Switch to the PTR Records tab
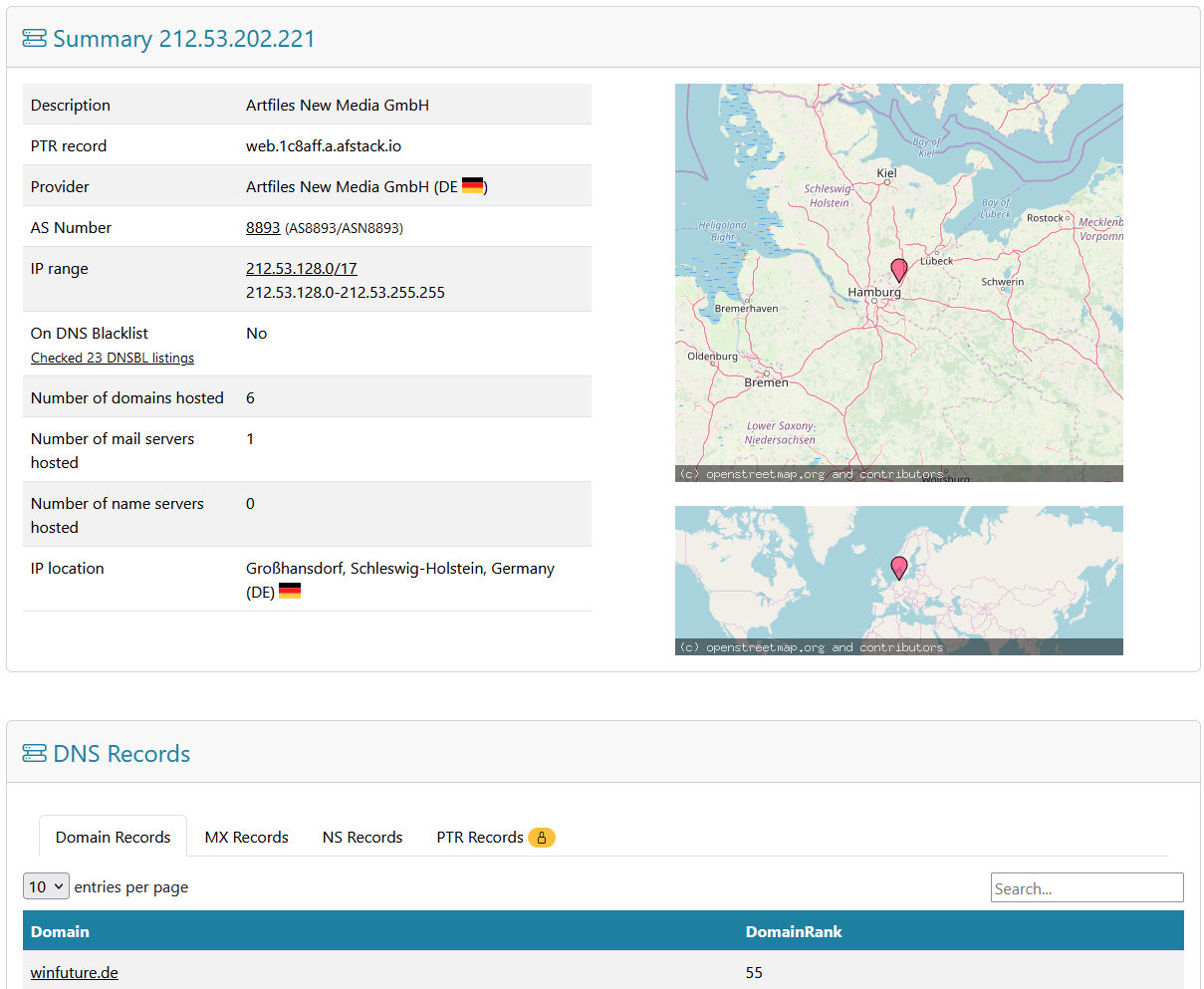The height and width of the screenshot is (989, 1204). click(496, 837)
